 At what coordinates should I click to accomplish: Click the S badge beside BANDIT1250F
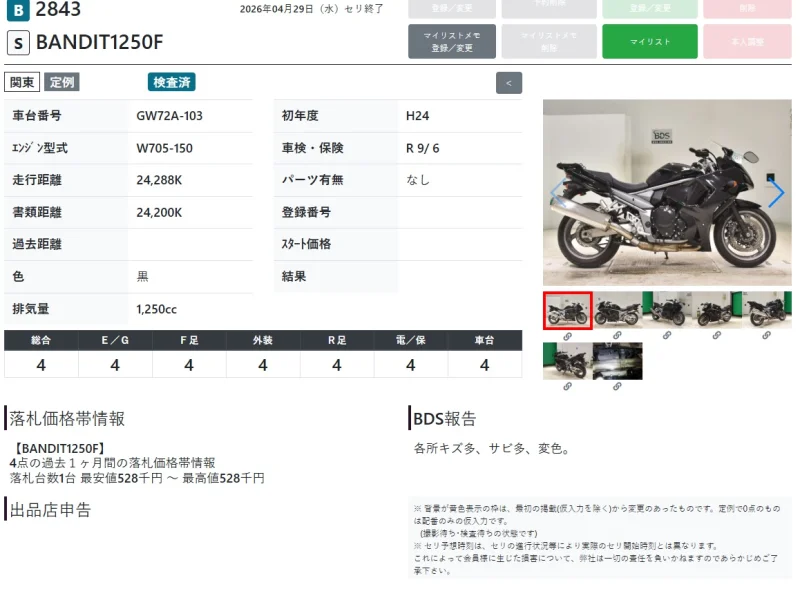18,43
